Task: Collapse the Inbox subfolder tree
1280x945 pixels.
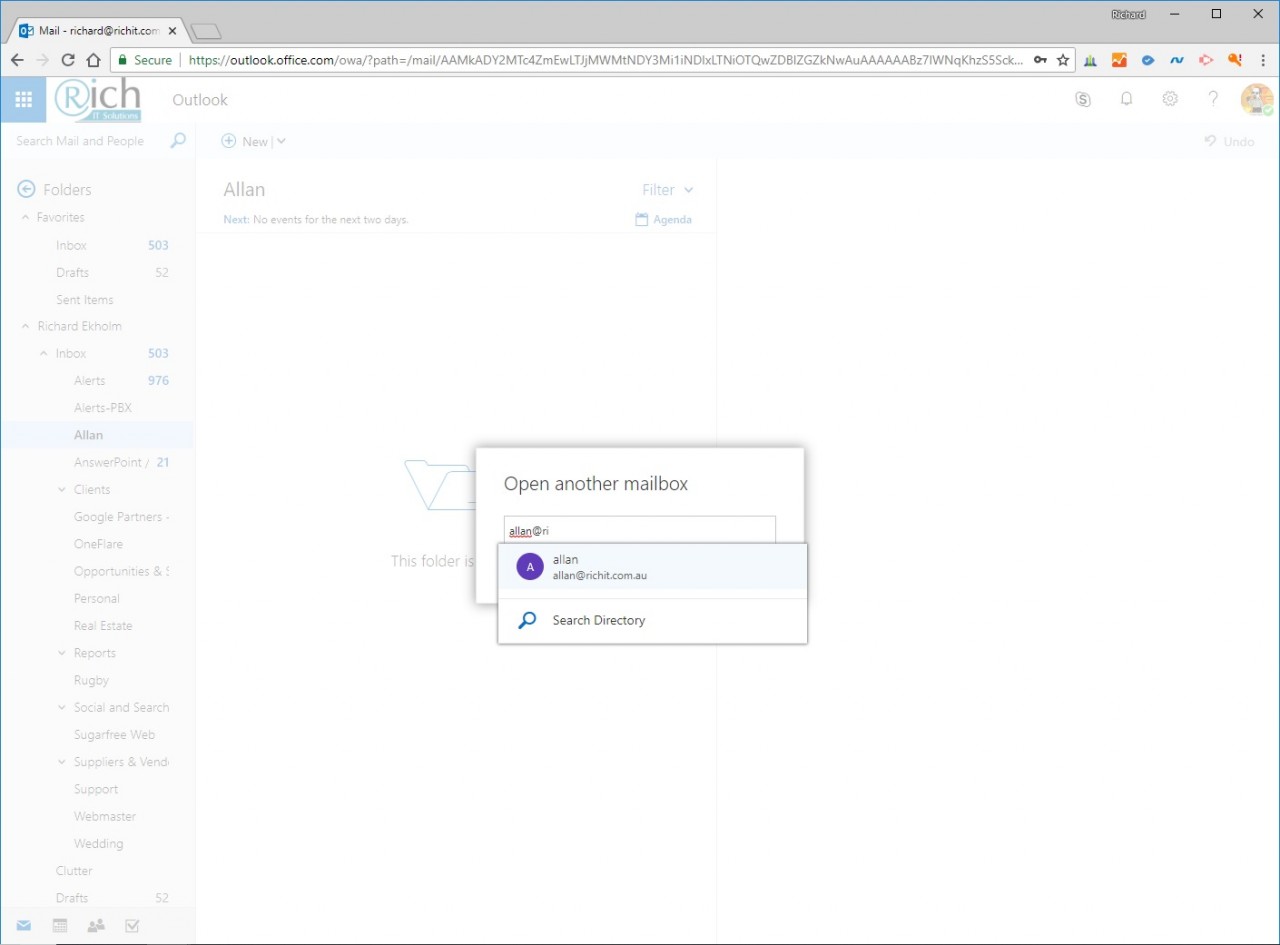Action: point(43,354)
